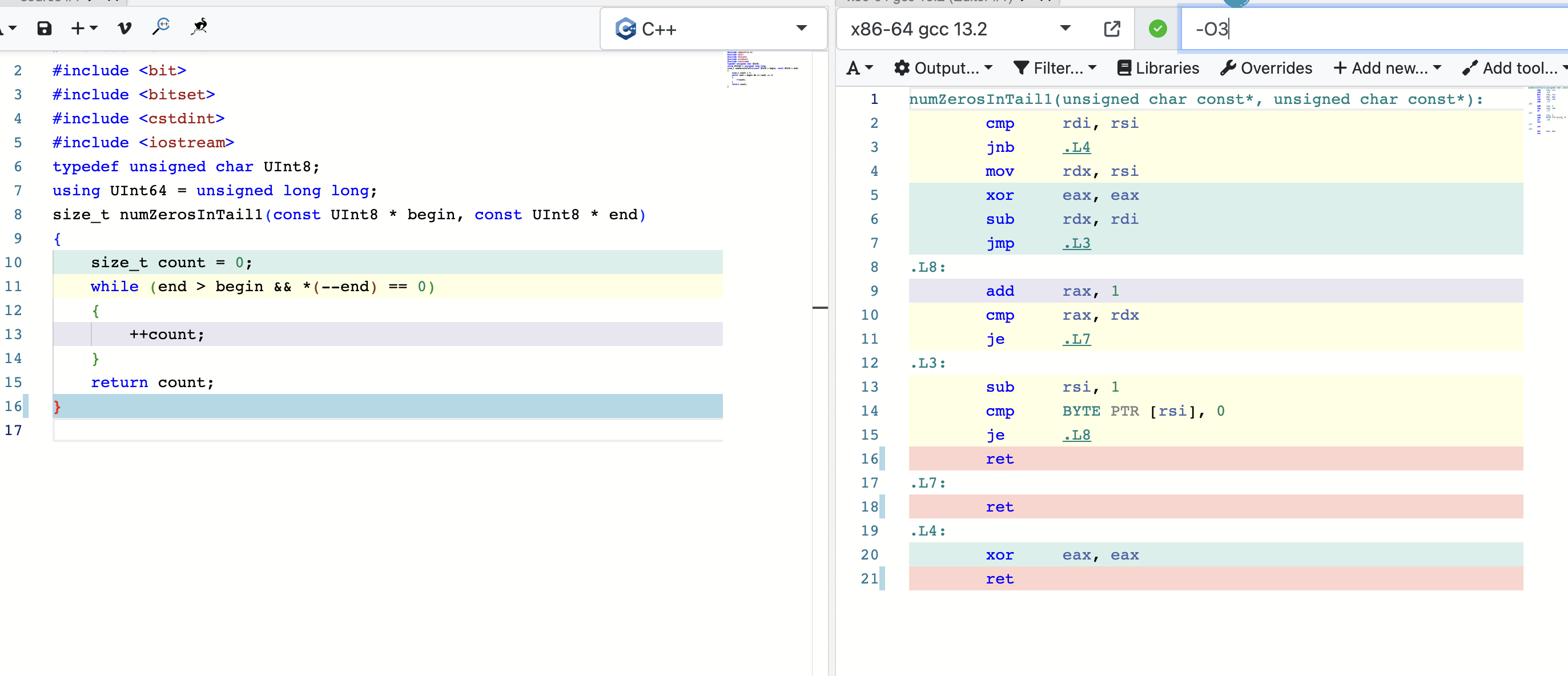Click the '#include <bitset>' line
Screen dimensions: 1568x676
tap(133, 94)
